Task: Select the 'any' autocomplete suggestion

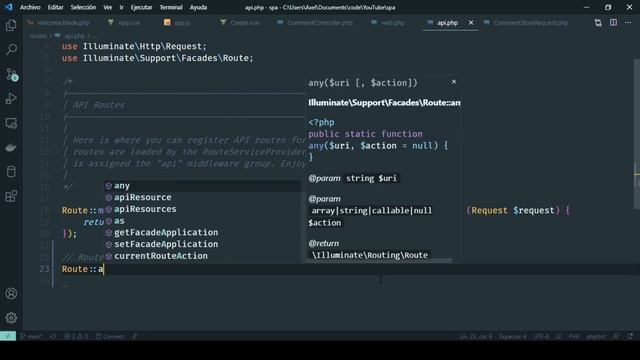Action: pyautogui.click(x=202, y=186)
